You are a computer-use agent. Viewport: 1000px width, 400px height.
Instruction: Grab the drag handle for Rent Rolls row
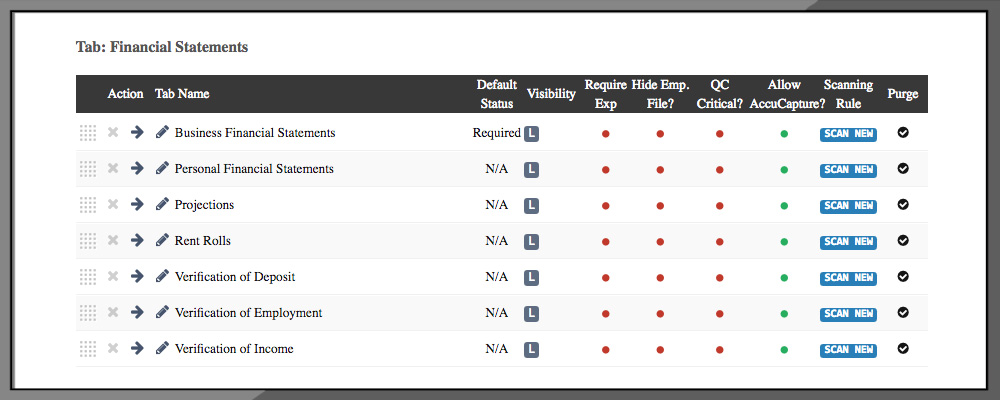(88, 241)
